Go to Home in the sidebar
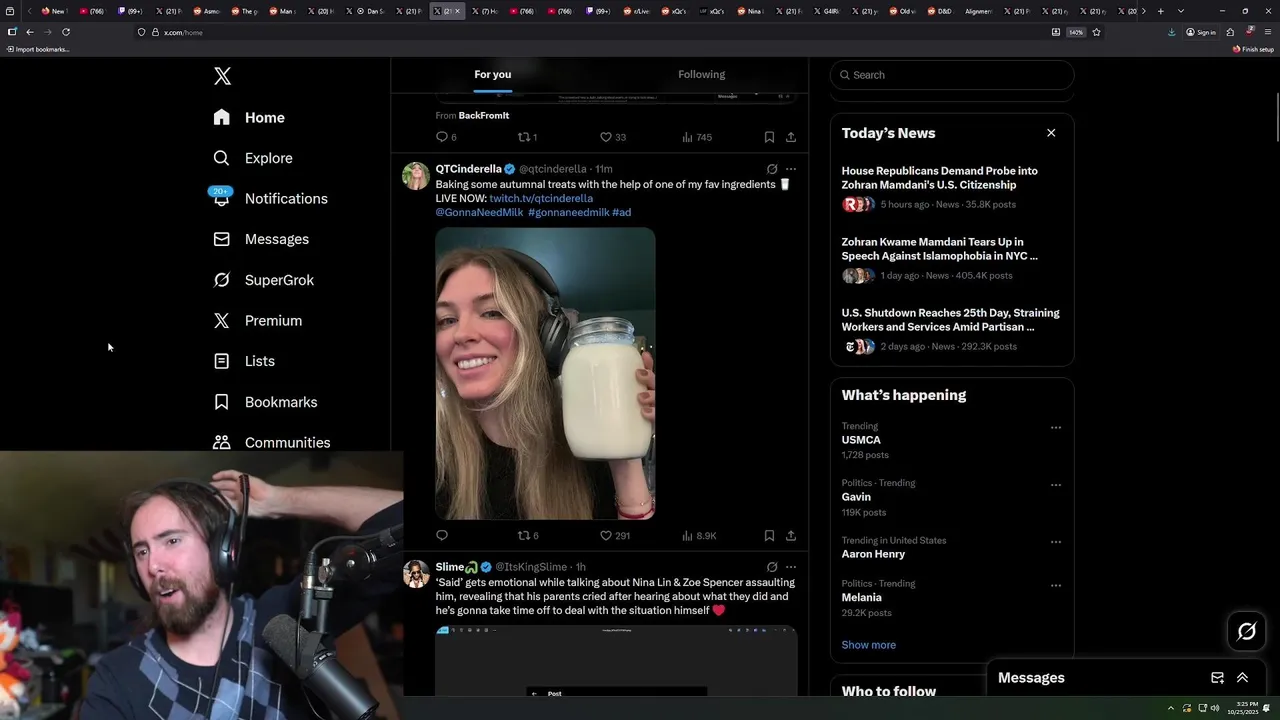Viewport: 1280px width, 720px height. 249,117
